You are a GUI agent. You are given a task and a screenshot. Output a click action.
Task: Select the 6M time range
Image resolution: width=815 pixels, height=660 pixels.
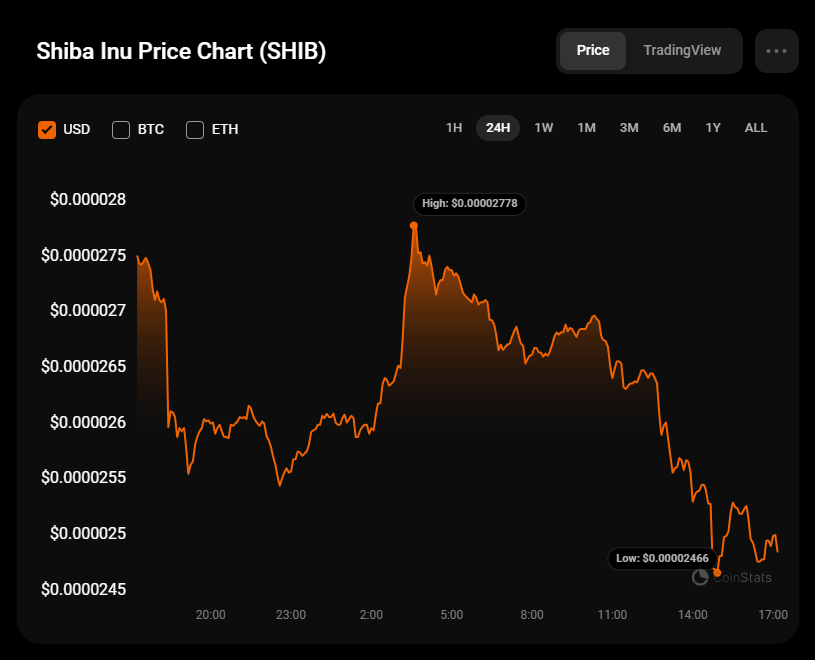(671, 128)
